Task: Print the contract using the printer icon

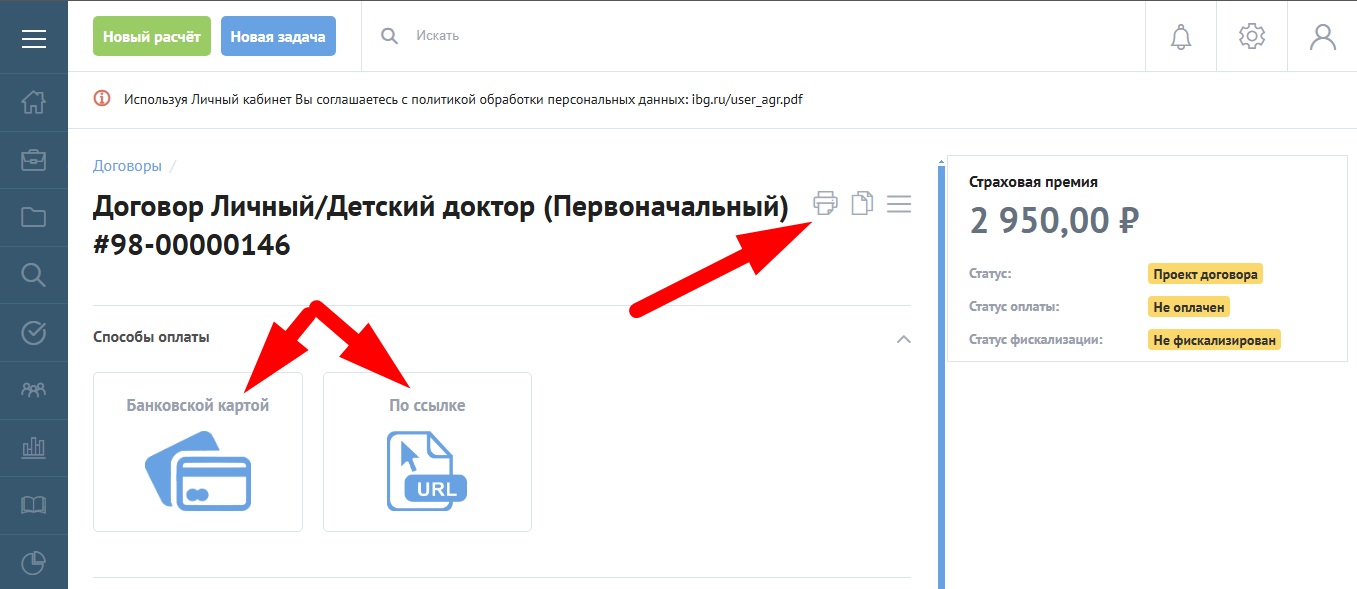Action: tap(825, 204)
